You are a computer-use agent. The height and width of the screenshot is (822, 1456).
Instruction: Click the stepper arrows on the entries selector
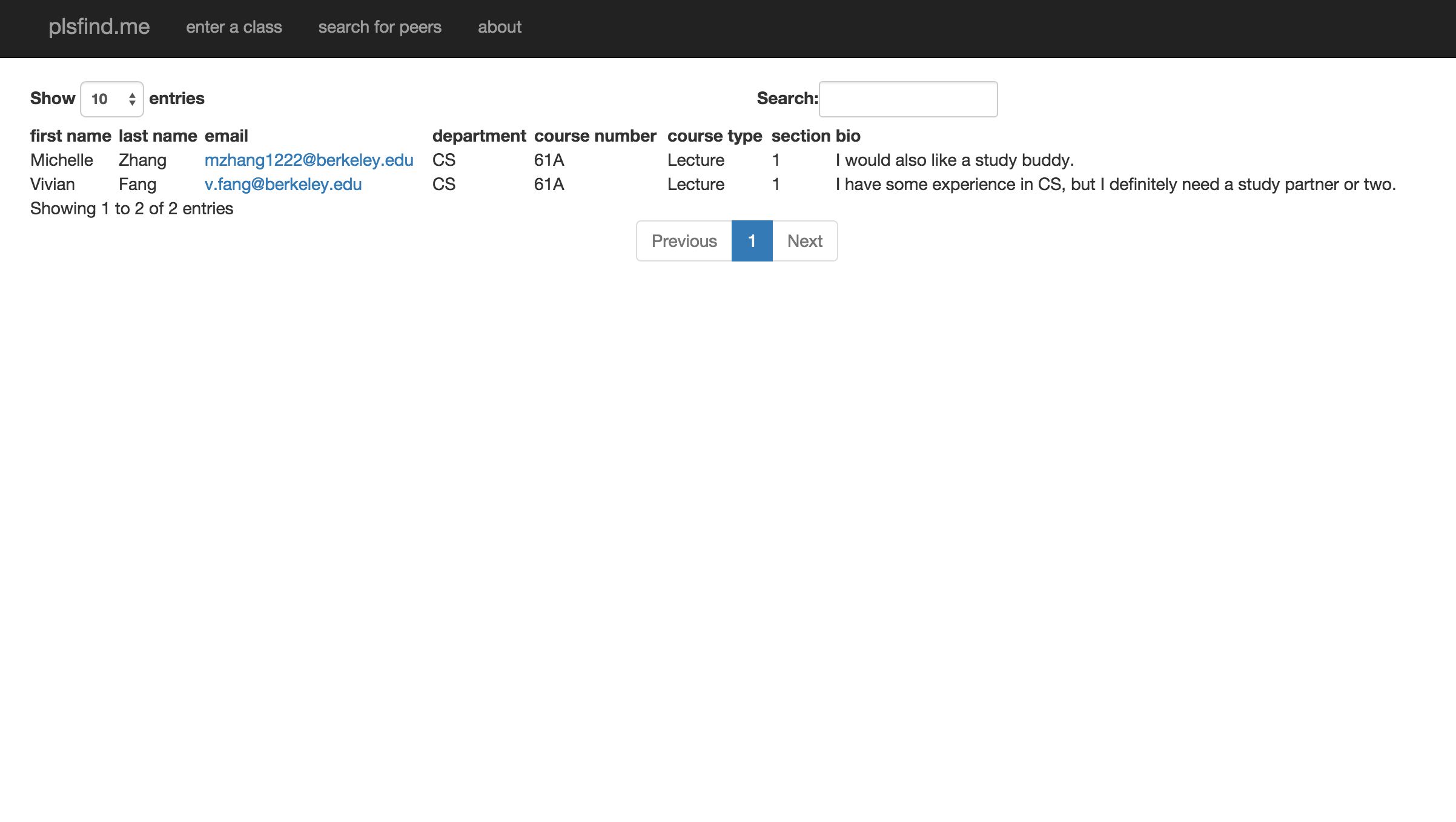[132, 99]
